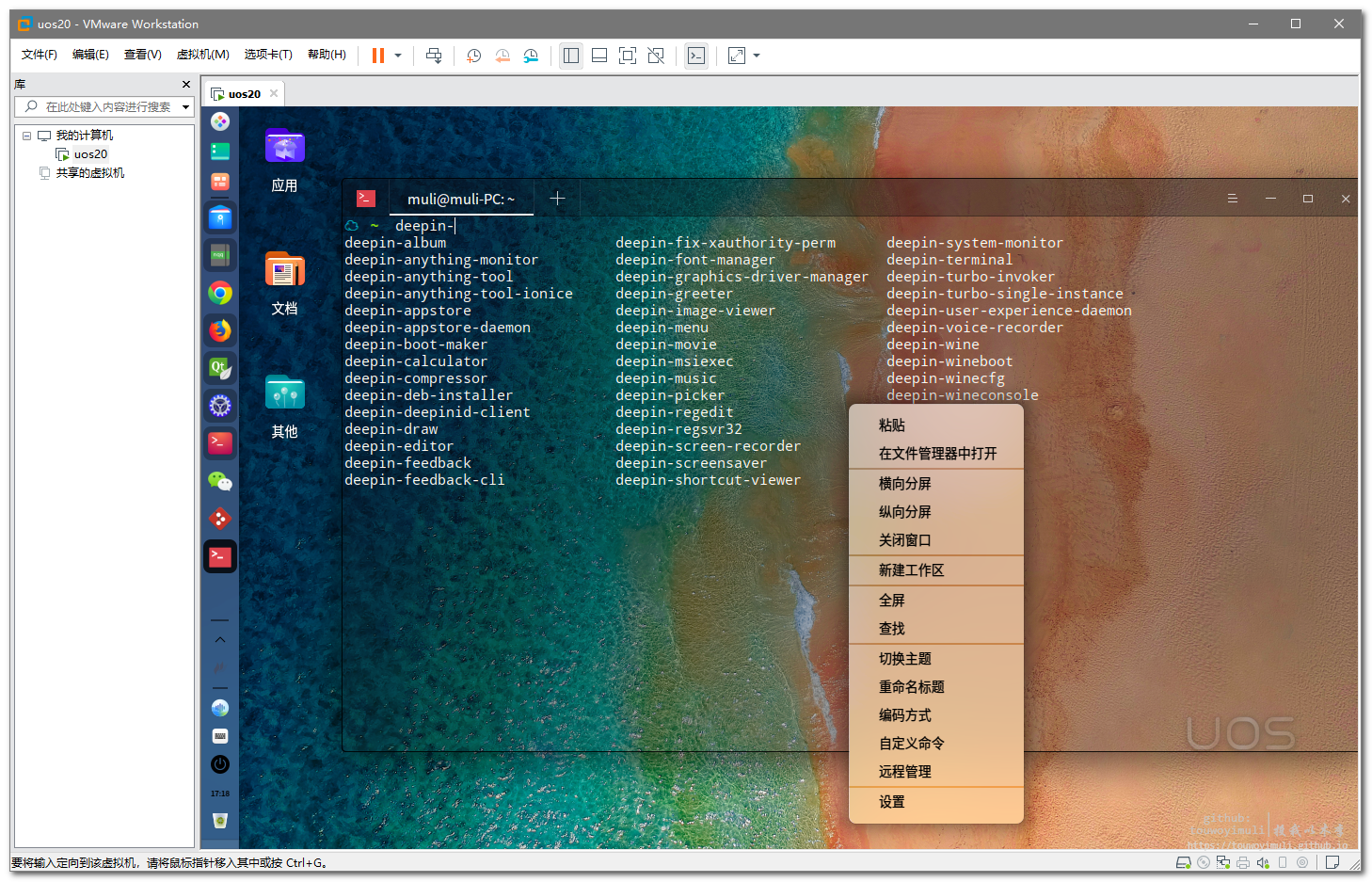The width and height of the screenshot is (1372, 882).
Task: Click the stretch guest display icon
Action: click(x=737, y=56)
